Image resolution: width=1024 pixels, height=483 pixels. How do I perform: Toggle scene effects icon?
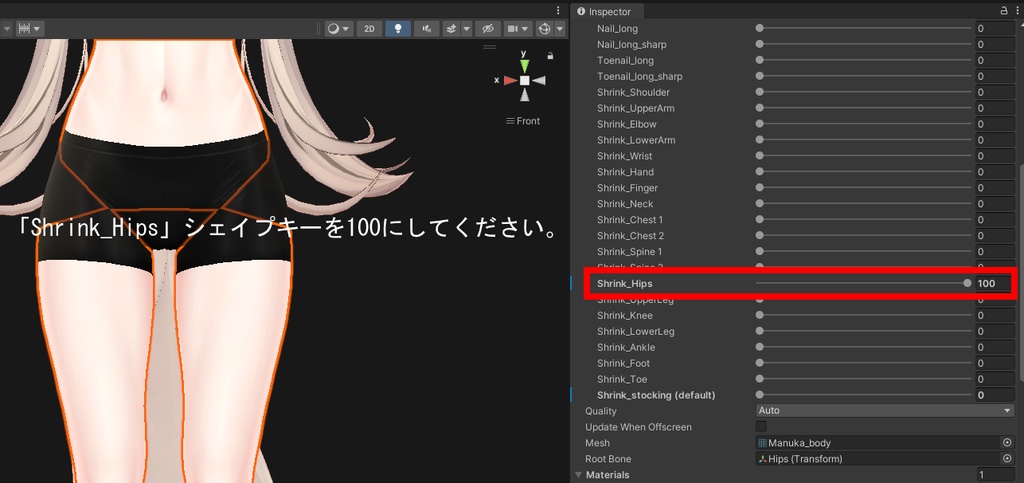coord(451,29)
